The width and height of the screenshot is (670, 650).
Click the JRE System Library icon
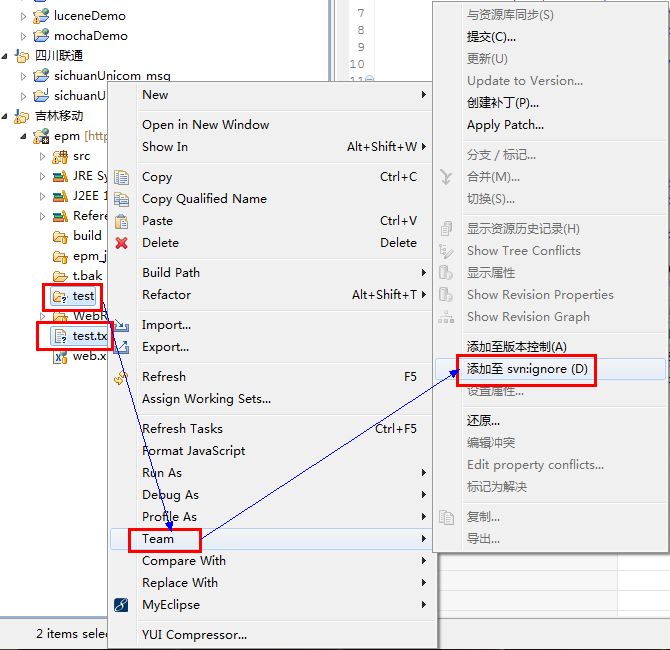click(60, 176)
